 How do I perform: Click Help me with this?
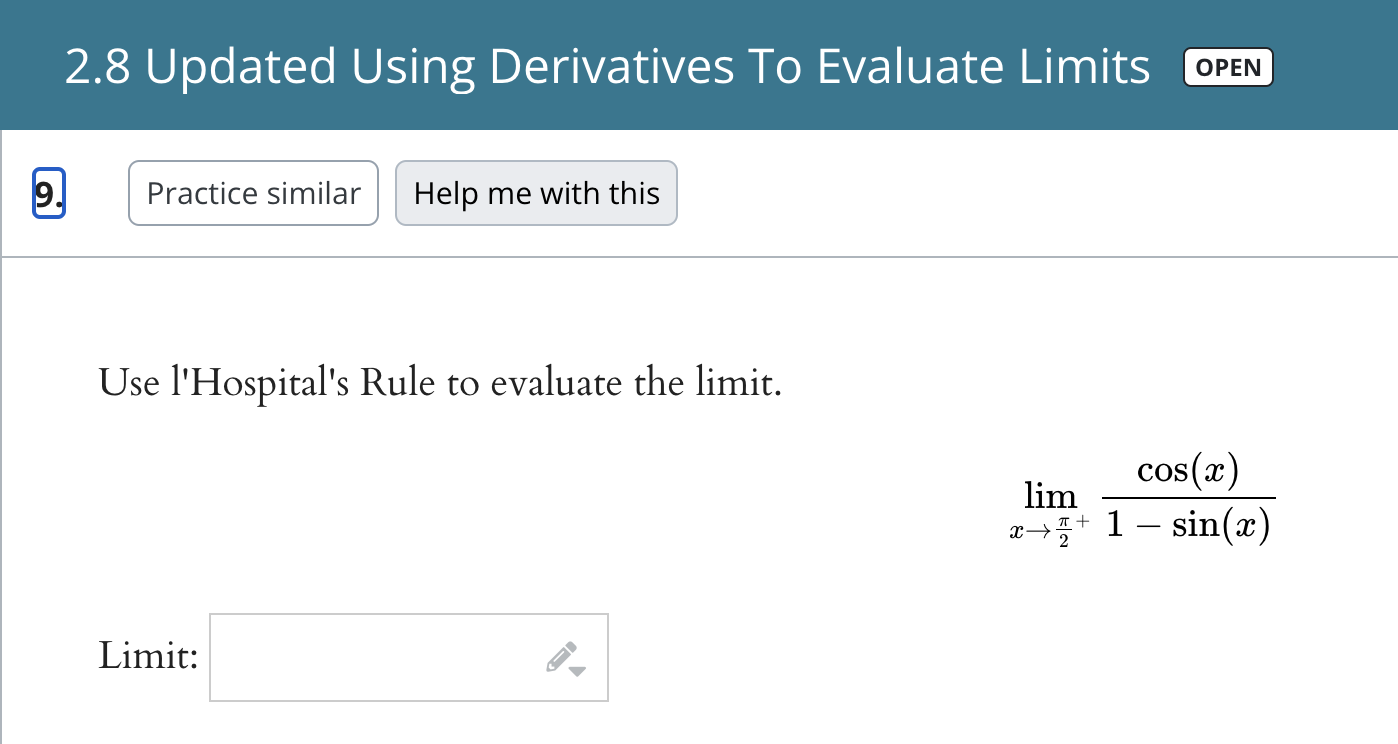click(536, 192)
